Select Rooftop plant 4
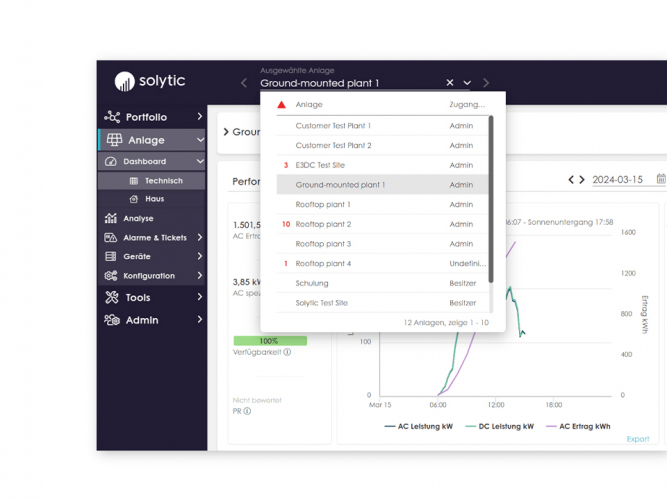The image size is (667, 500). [382, 263]
